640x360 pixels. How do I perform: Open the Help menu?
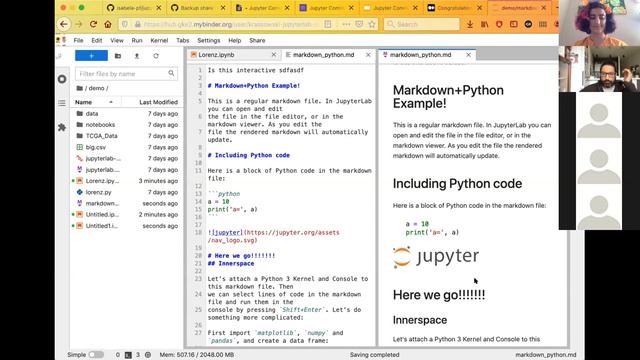click(x=234, y=40)
